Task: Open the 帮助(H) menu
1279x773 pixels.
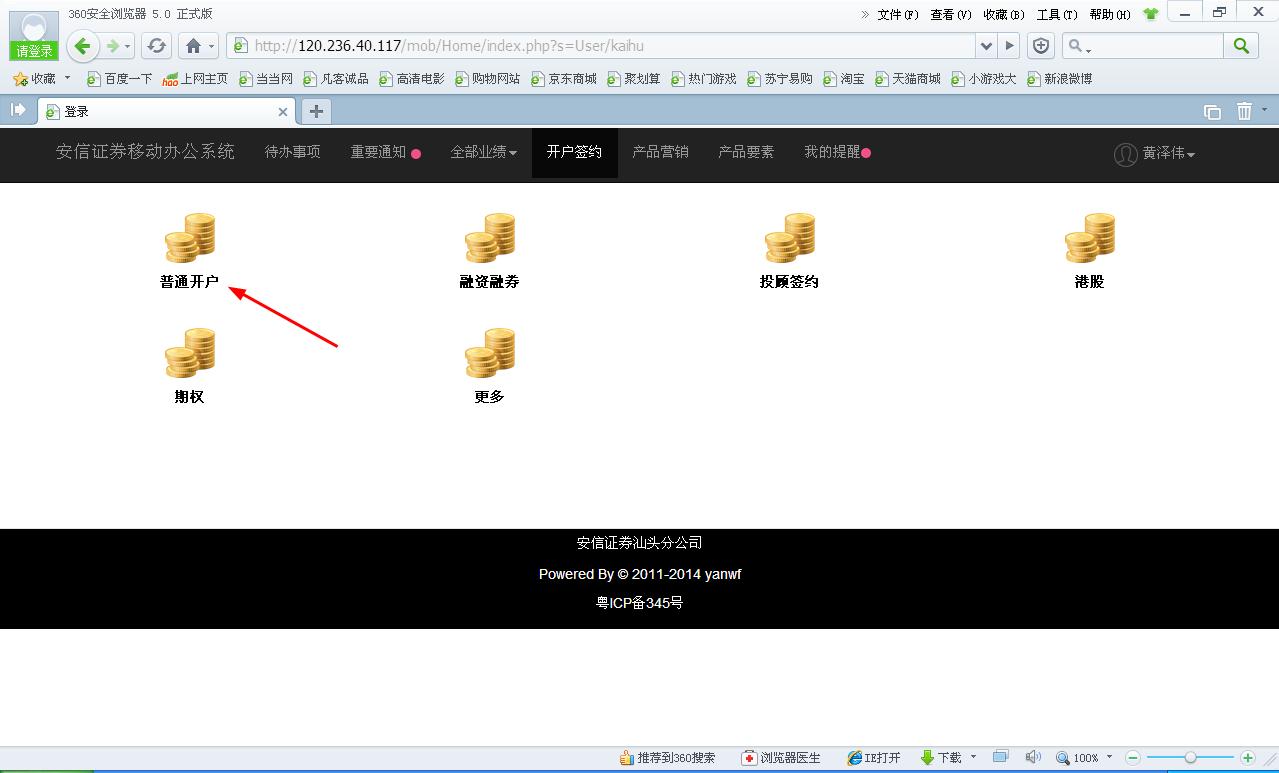Action: (x=1110, y=14)
